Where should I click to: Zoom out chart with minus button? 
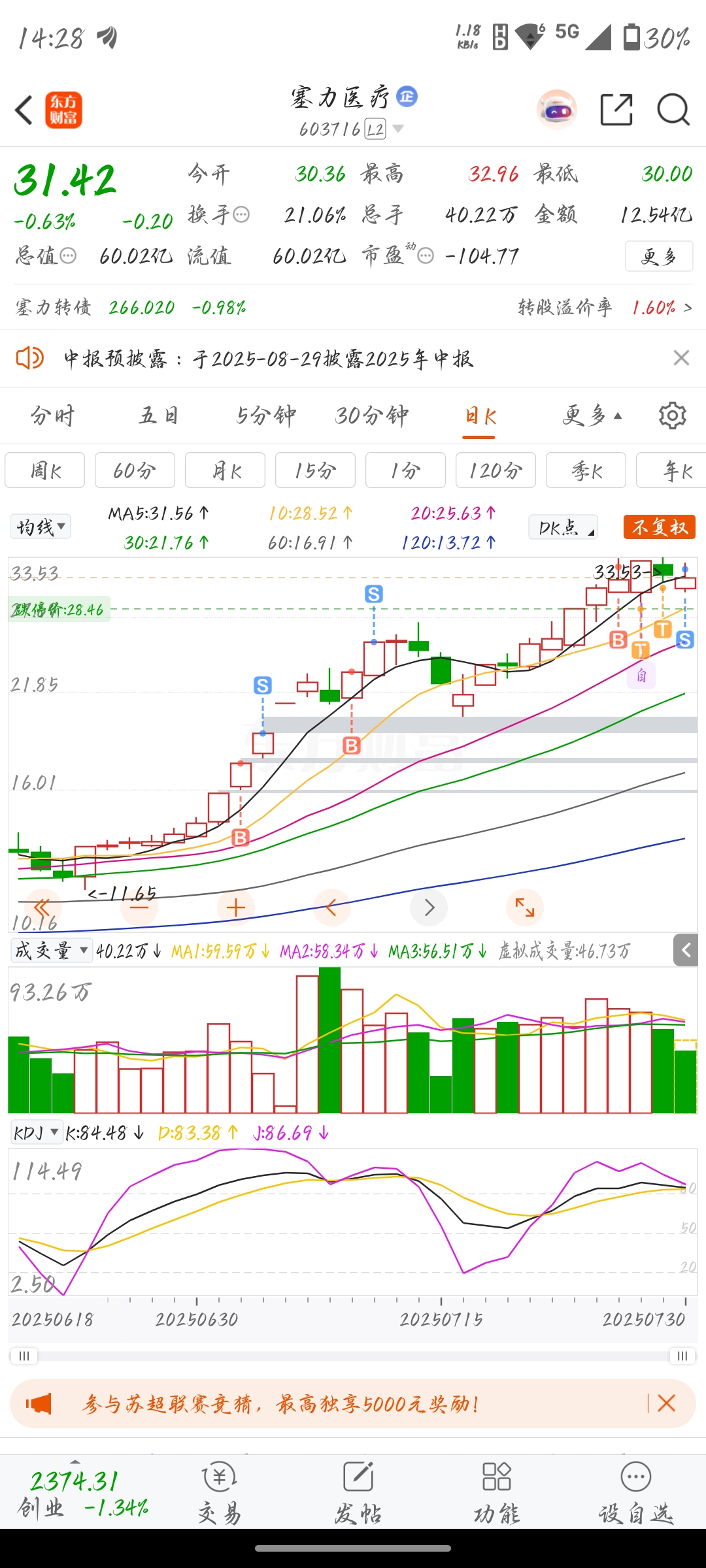(139, 907)
